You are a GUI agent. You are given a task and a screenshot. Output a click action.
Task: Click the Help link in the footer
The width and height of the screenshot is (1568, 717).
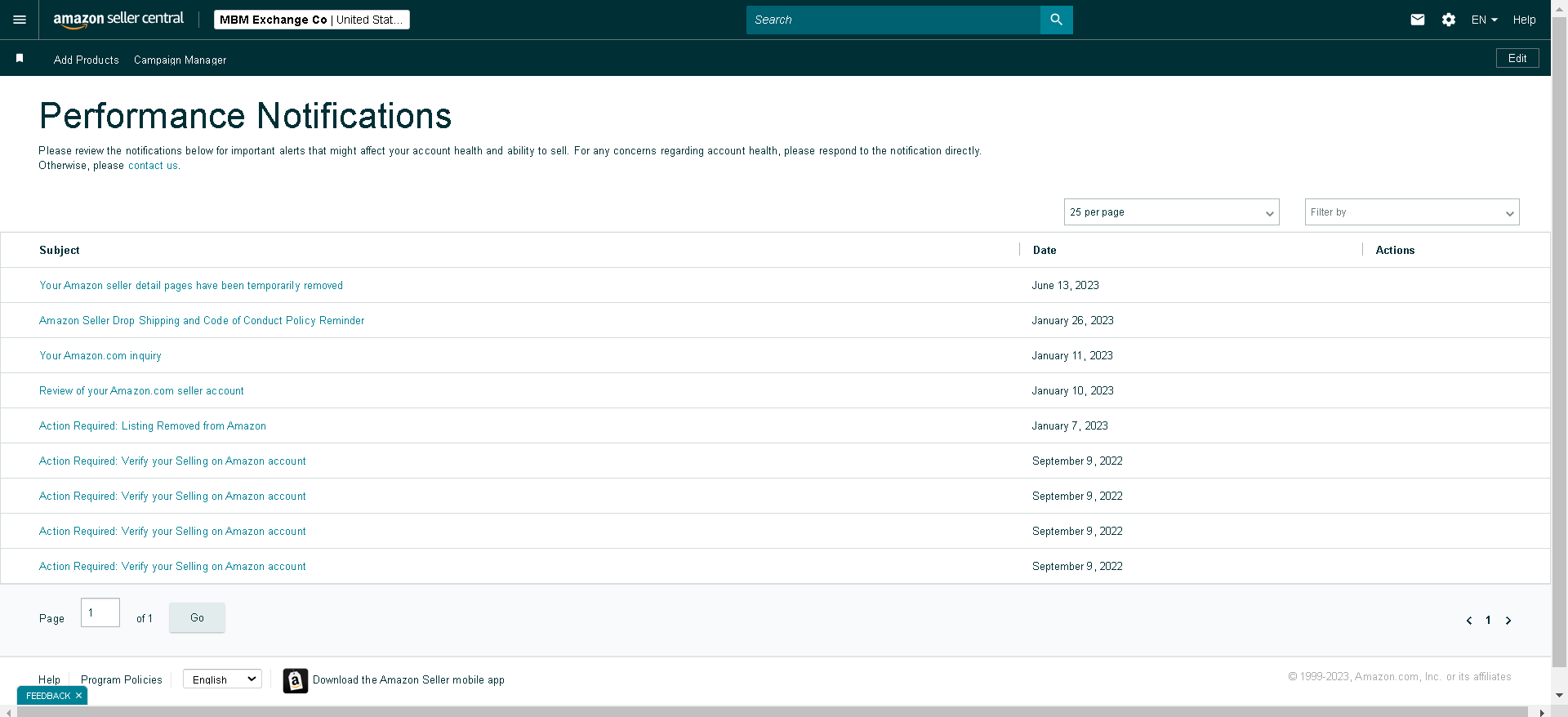49,679
